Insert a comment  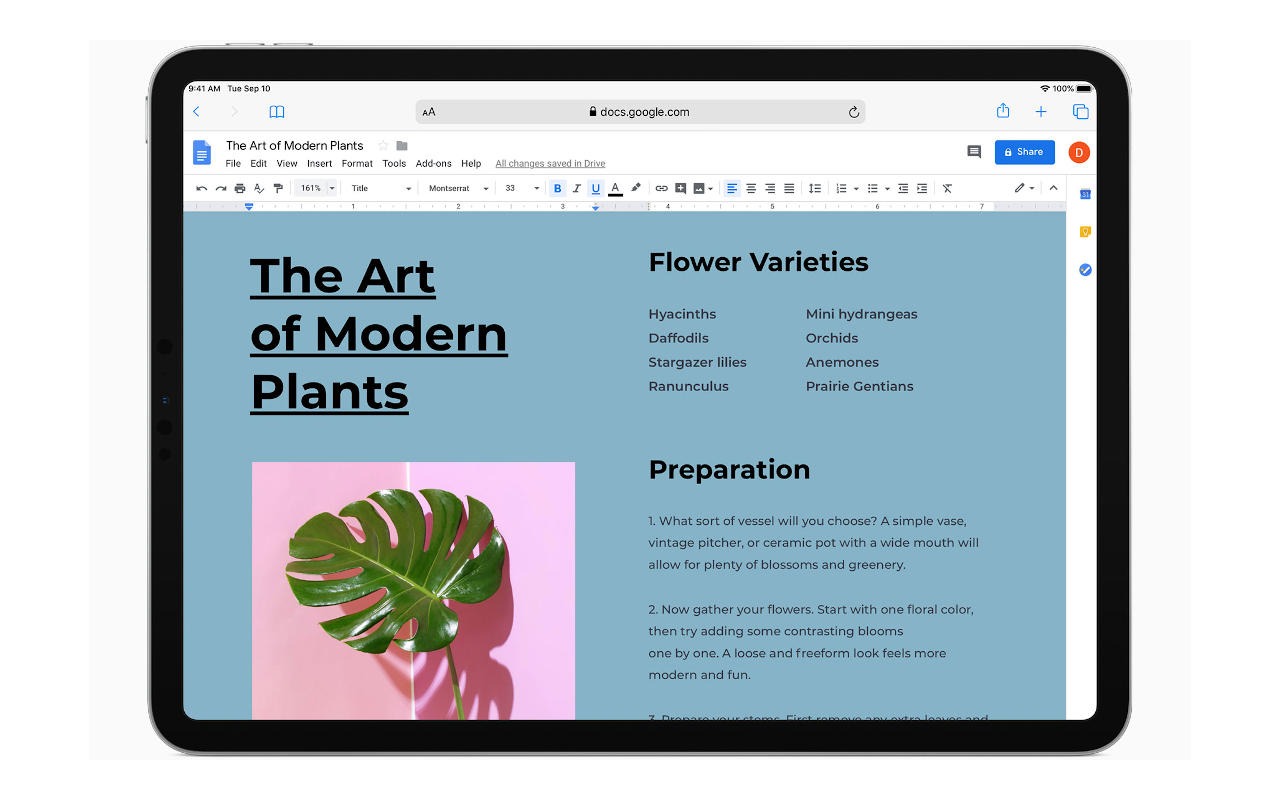681,188
